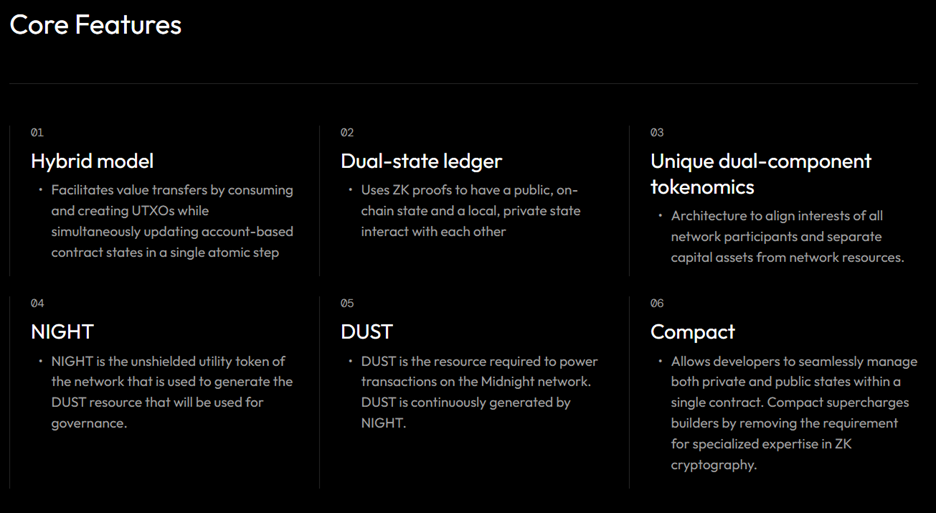Select the ZK proofs description paragraph
This screenshot has width=936, height=513.
(x=470, y=211)
